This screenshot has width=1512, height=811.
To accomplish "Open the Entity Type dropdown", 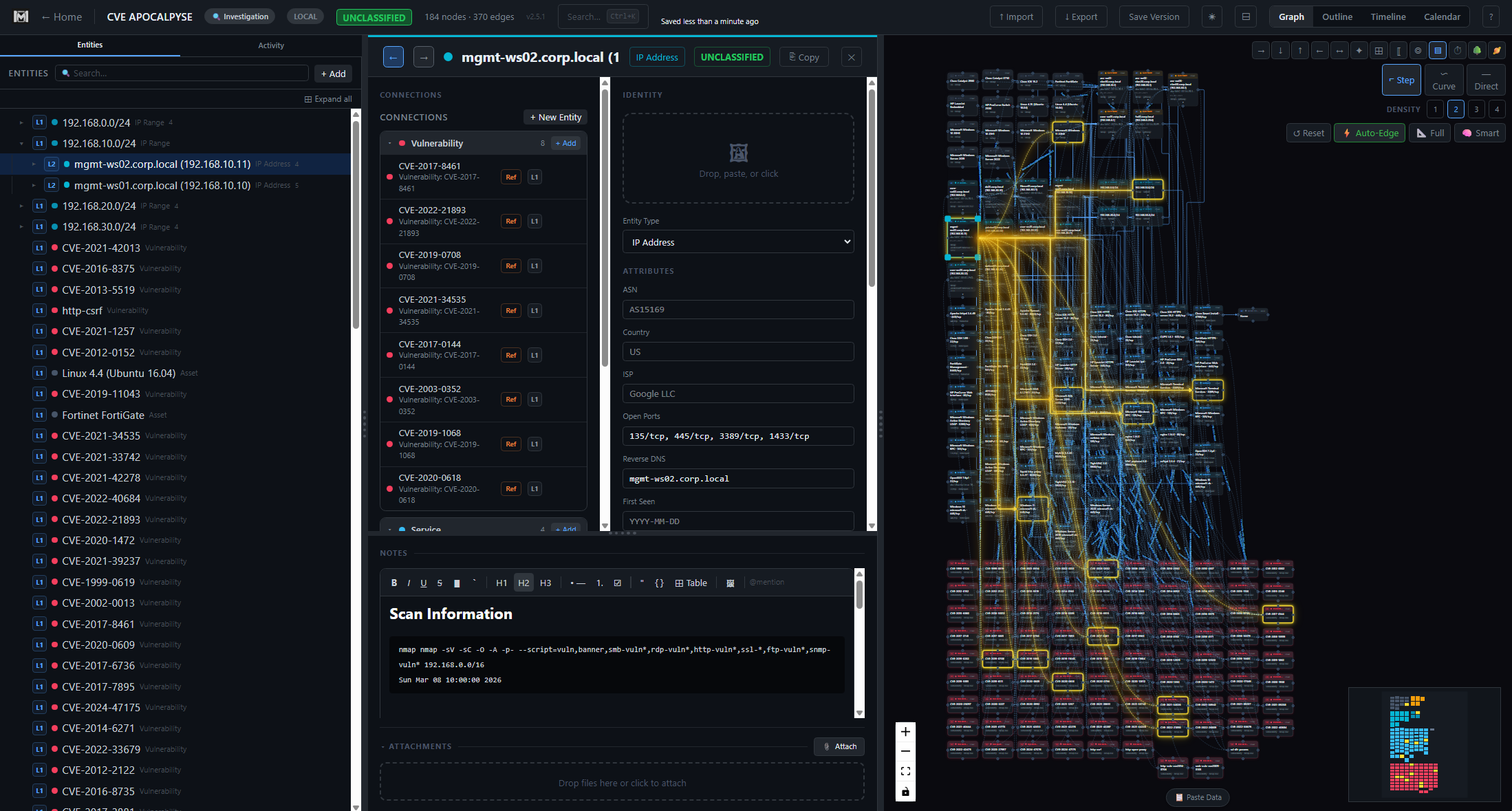I will (x=738, y=242).
